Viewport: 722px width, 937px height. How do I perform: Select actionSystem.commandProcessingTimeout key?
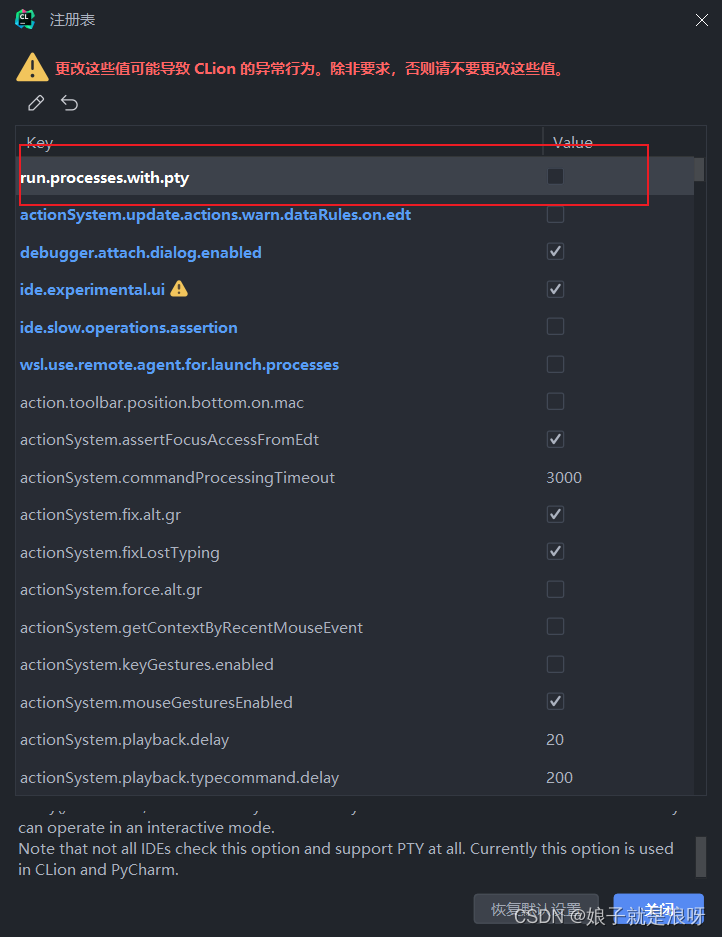178,477
